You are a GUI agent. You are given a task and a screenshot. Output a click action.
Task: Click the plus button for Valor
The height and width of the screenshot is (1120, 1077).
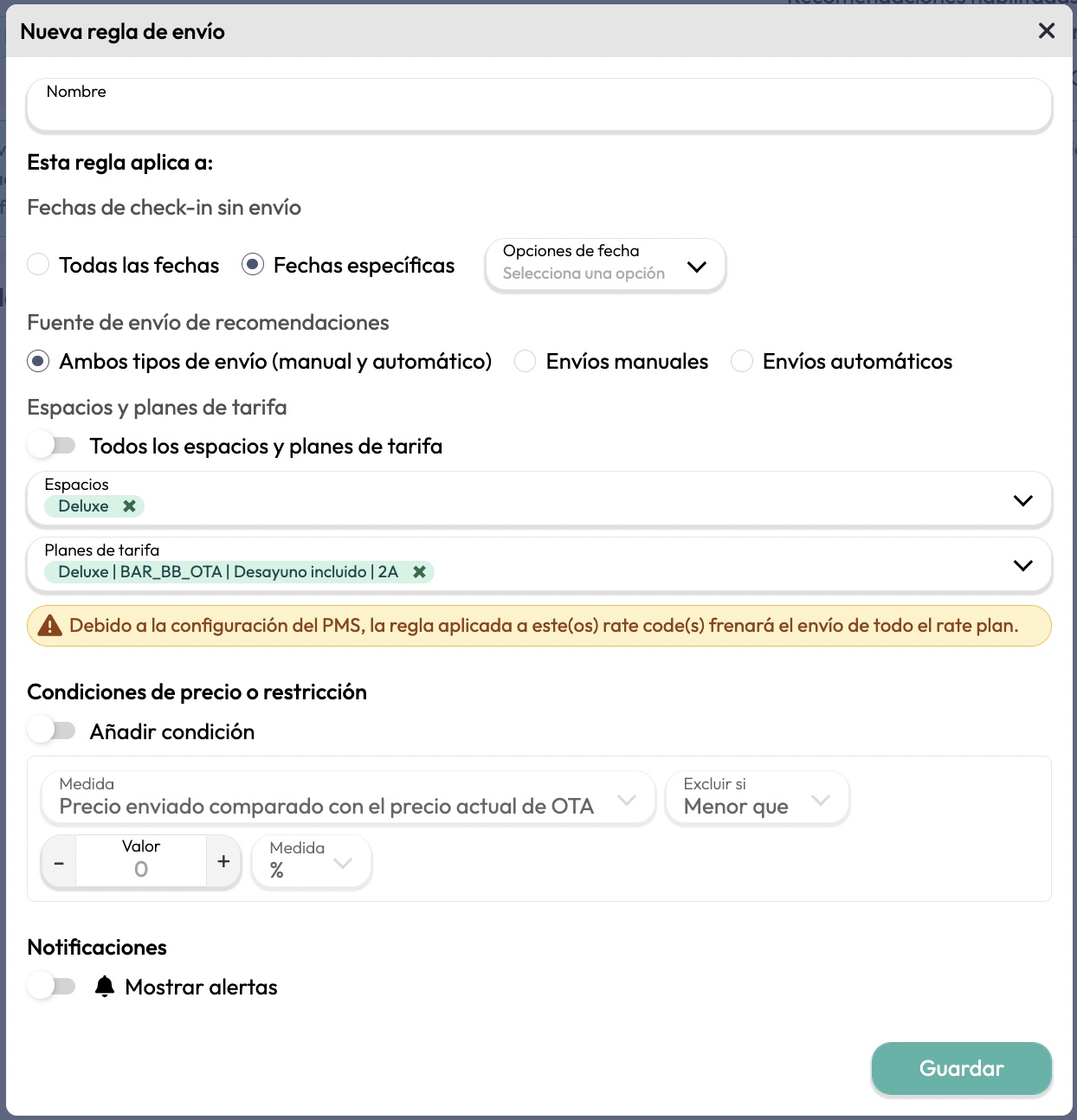[x=223, y=862]
